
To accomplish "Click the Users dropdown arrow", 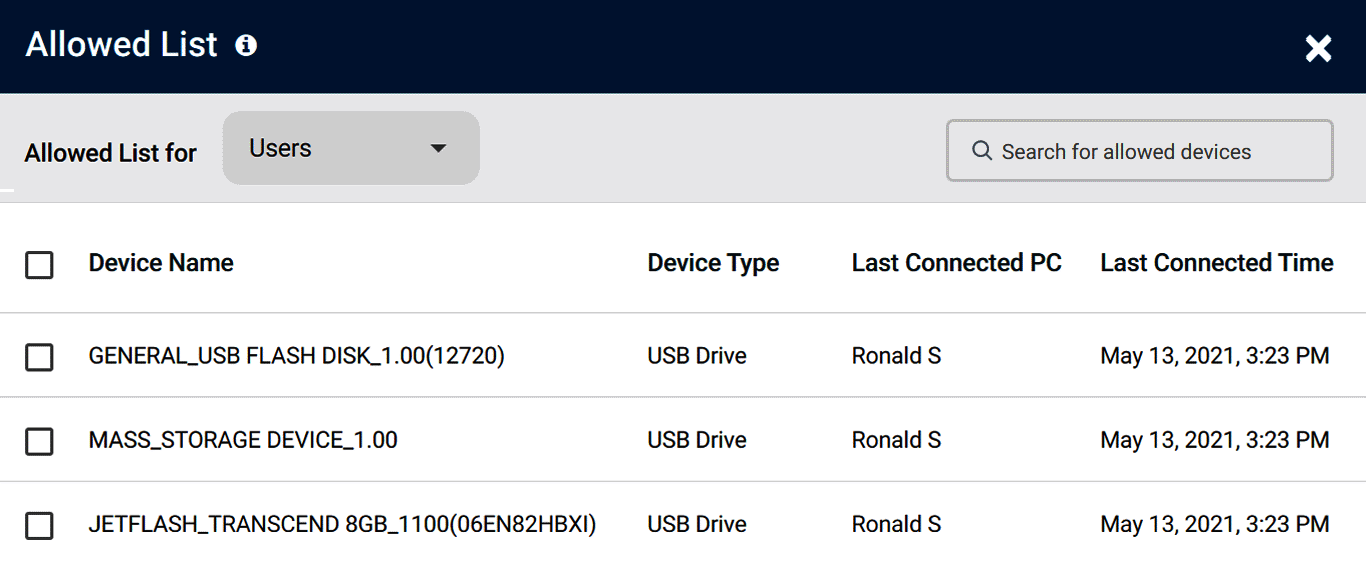I will 437,149.
